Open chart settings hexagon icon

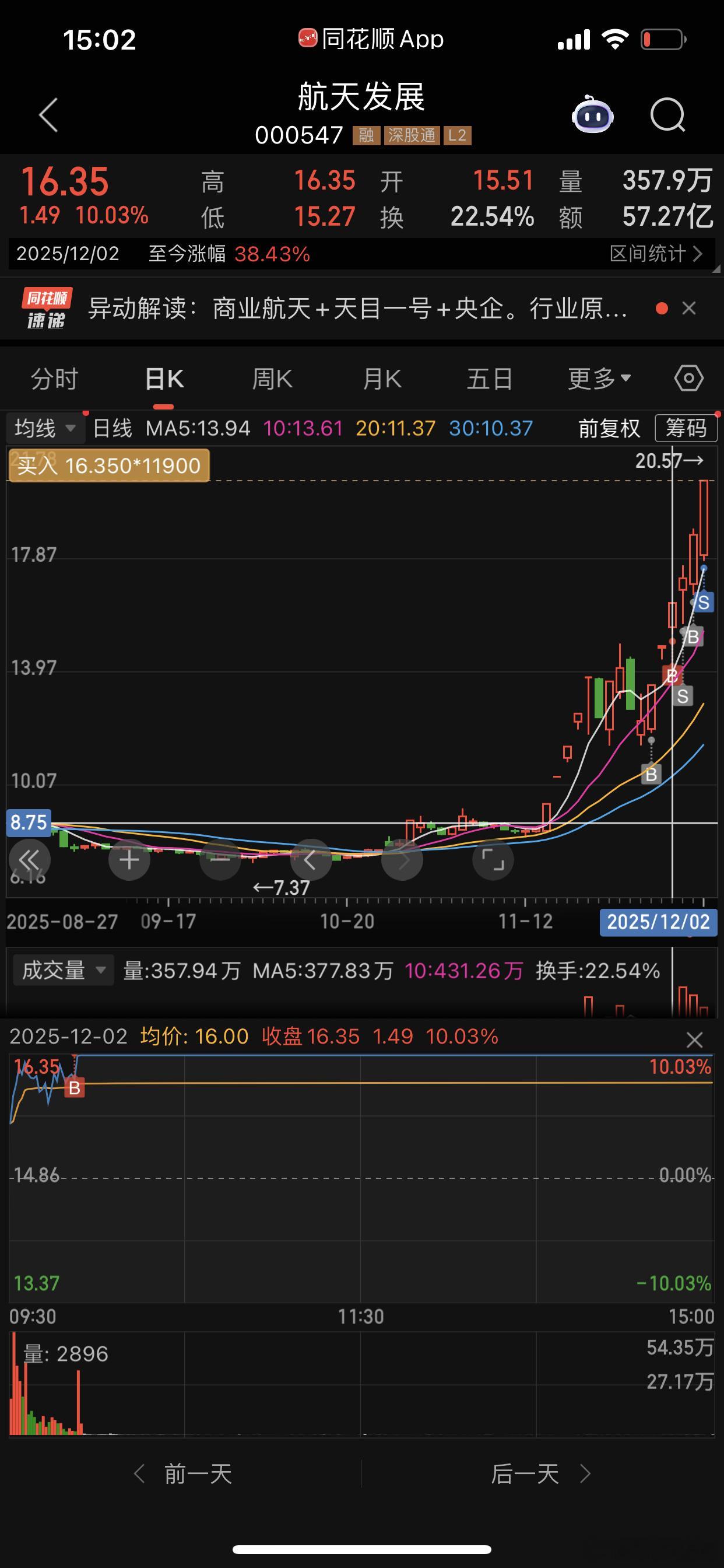tap(688, 379)
